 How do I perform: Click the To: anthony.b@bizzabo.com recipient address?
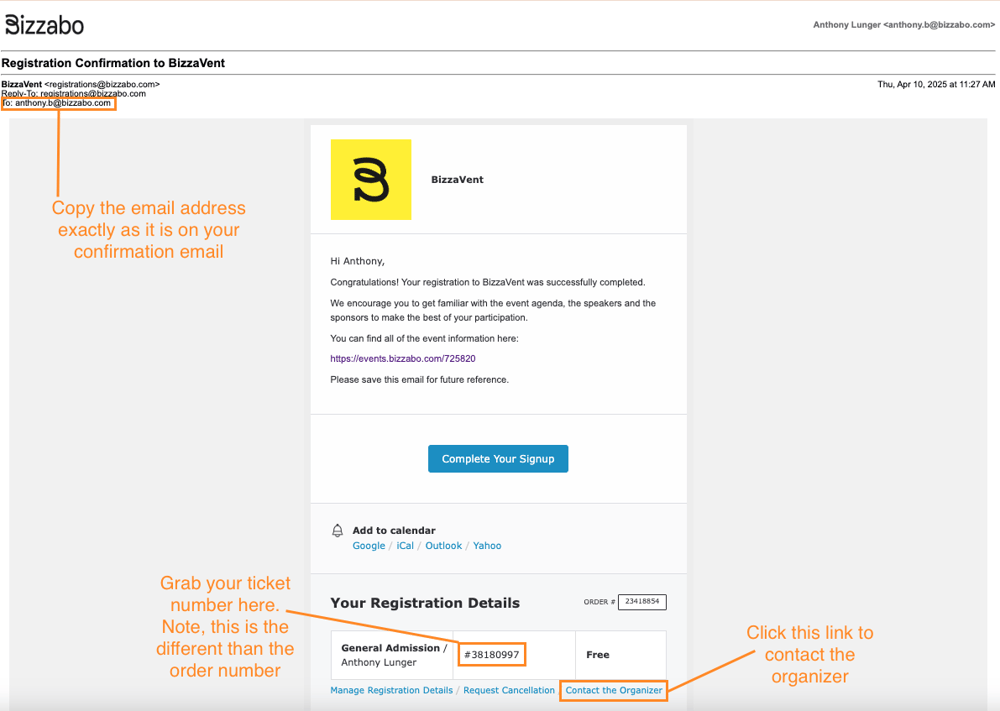(x=58, y=103)
